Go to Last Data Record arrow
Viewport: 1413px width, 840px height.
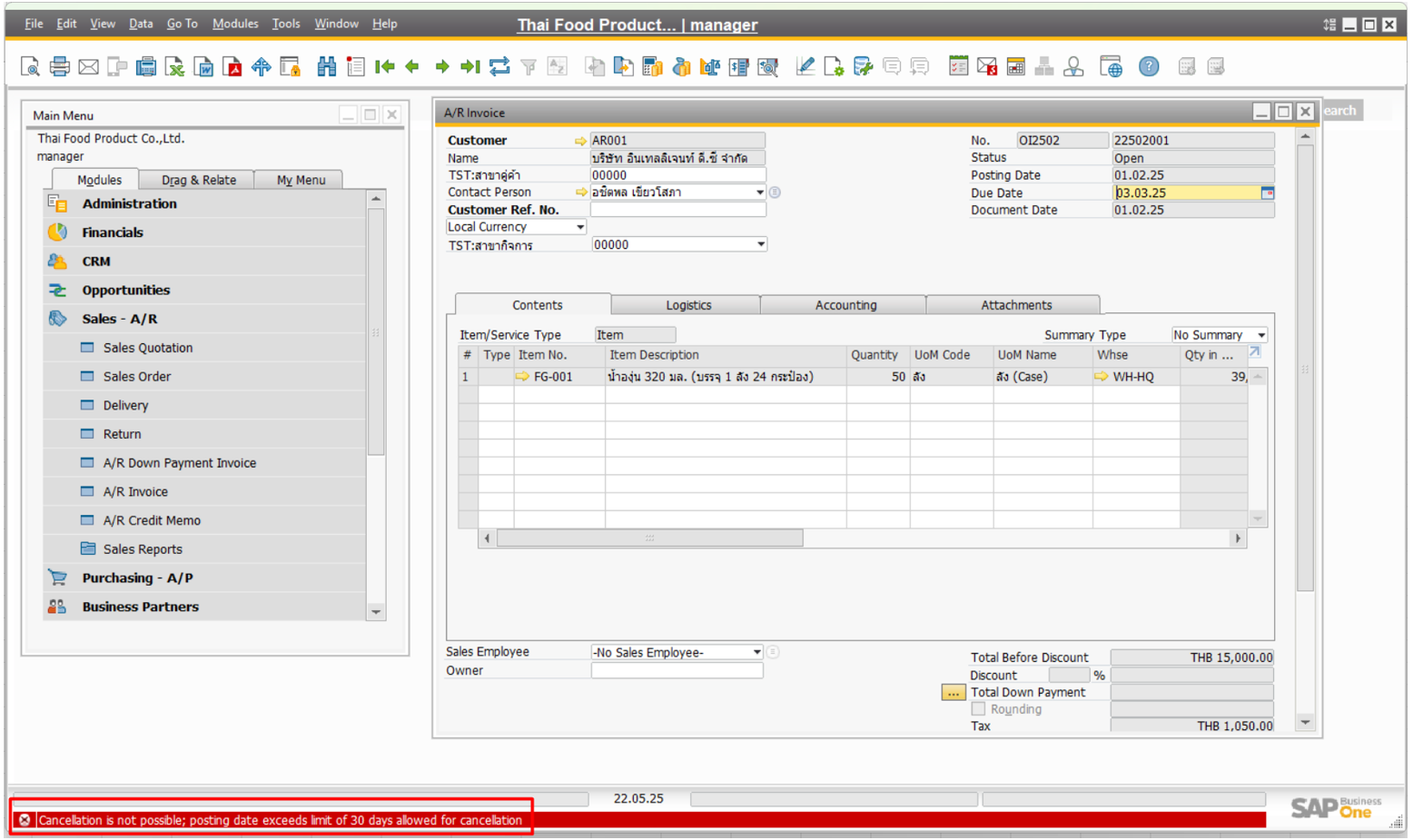coord(470,66)
